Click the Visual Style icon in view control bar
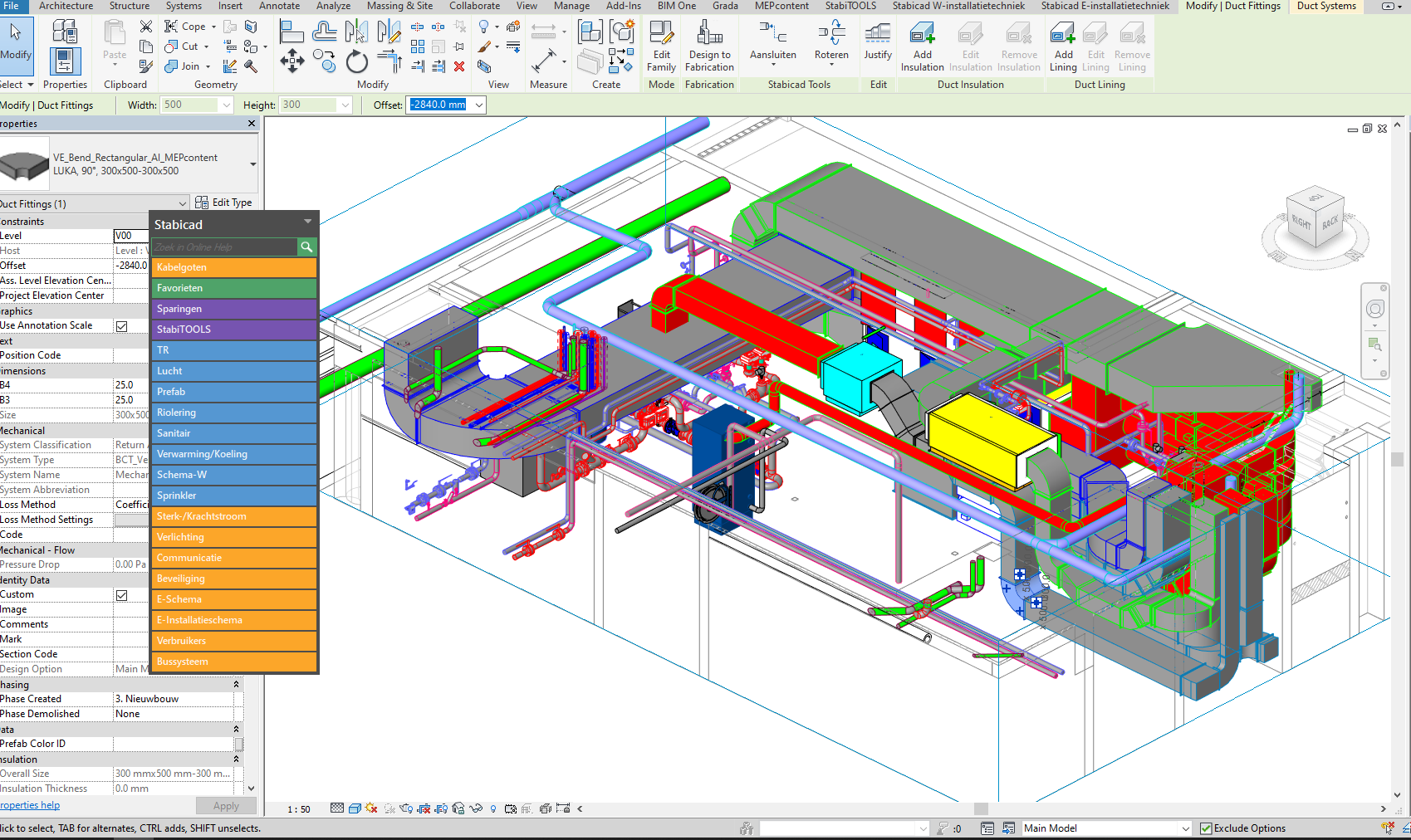This screenshot has height=840, width=1411. pos(355,808)
